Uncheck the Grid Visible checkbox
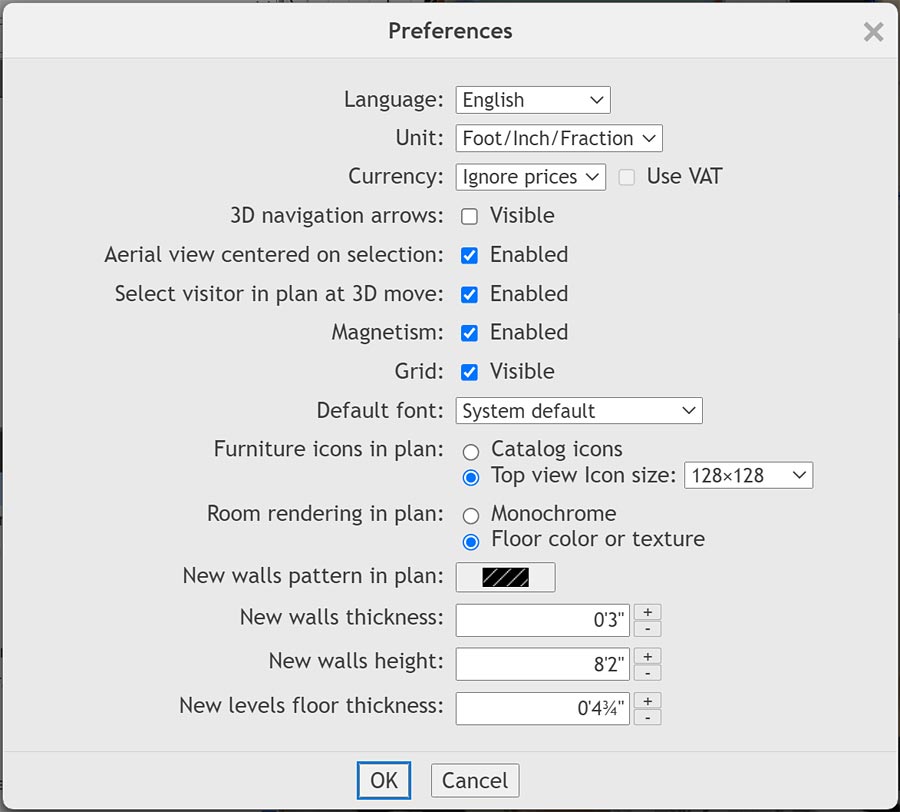Image resolution: width=900 pixels, height=812 pixels. (x=469, y=372)
